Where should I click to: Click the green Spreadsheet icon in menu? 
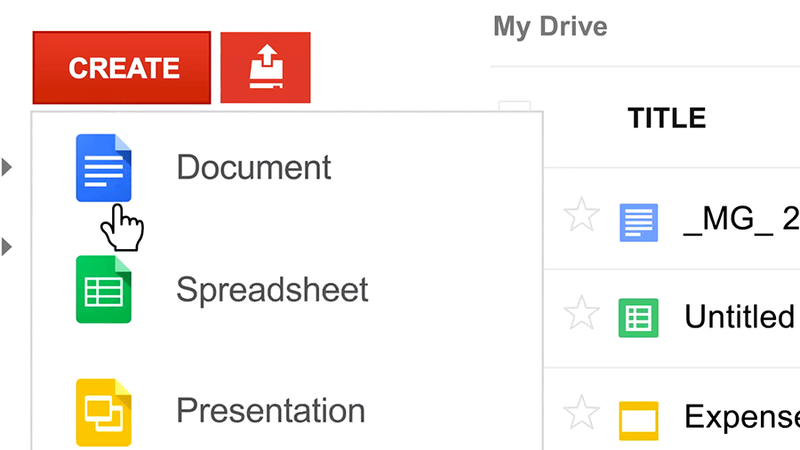[x=104, y=289]
